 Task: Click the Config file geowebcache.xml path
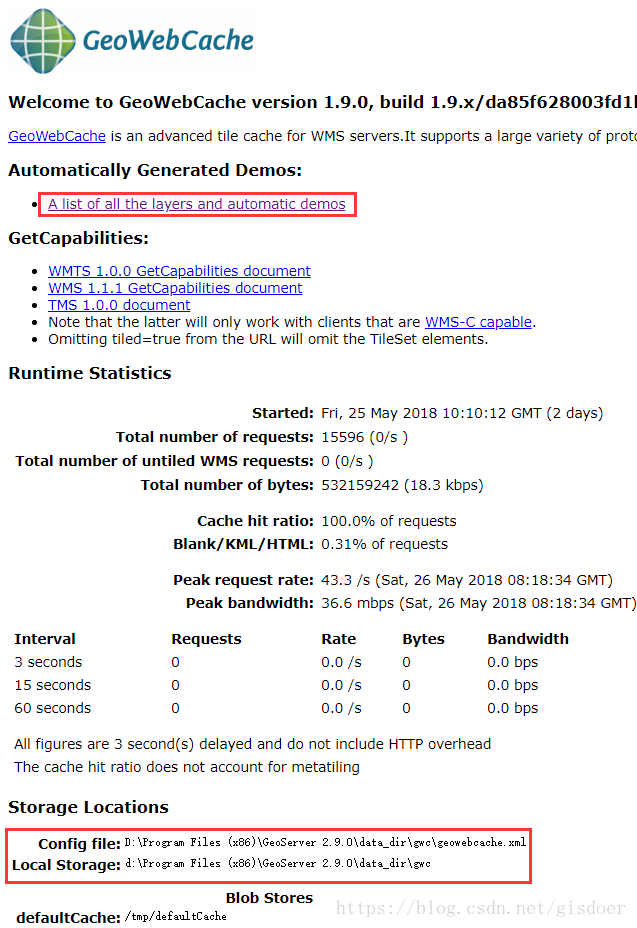coord(325,843)
